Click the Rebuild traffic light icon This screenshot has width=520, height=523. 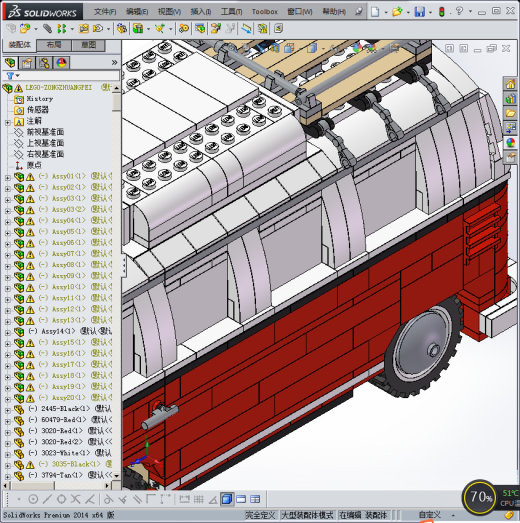[442, 12]
